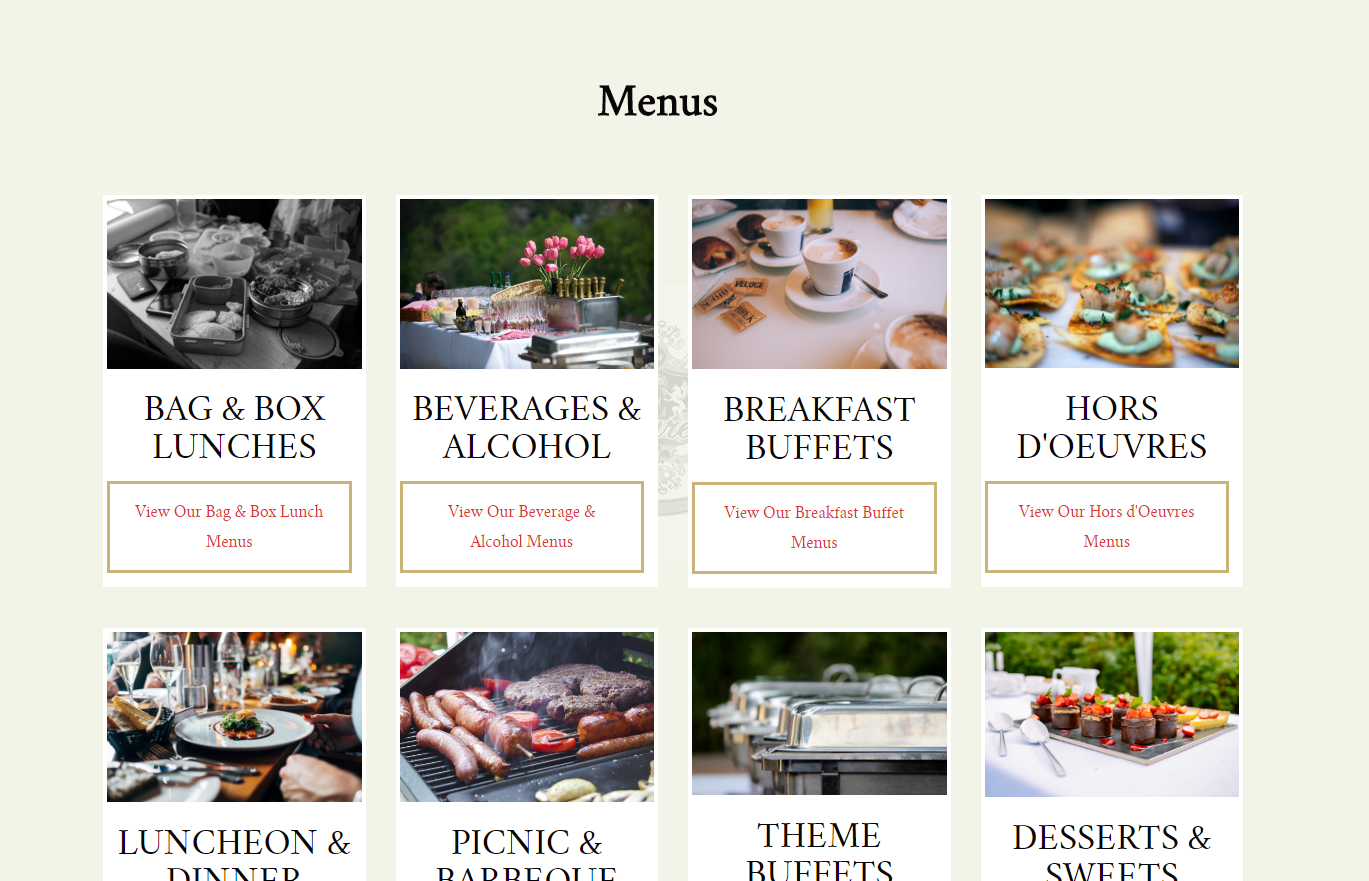Open the Picnic & Barbeque heading
Viewport: 1369px width, 881px height.
coord(527,853)
